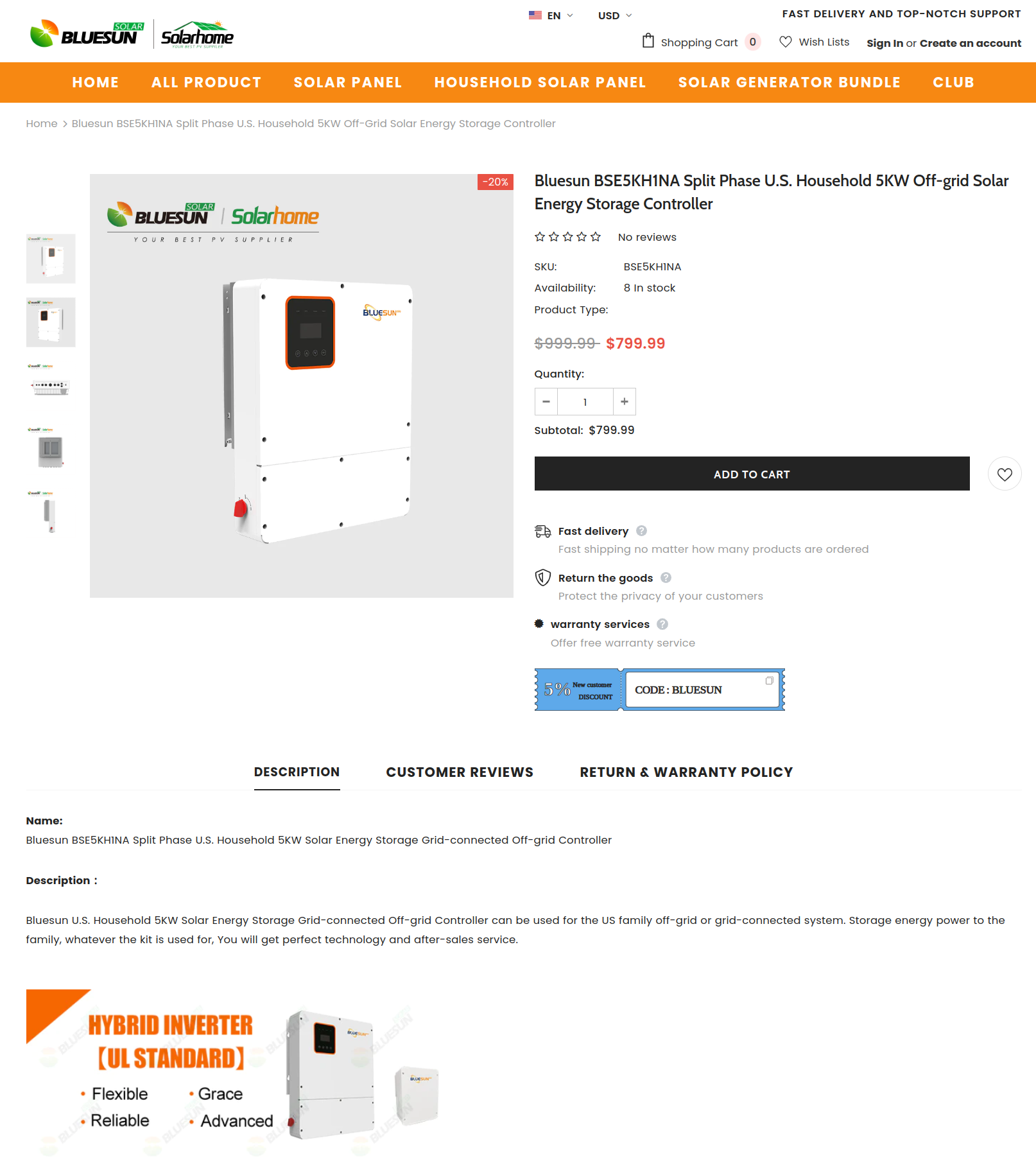Click the Wish Lists heart icon
Image resolution: width=1036 pixels, height=1157 pixels.
click(x=786, y=42)
